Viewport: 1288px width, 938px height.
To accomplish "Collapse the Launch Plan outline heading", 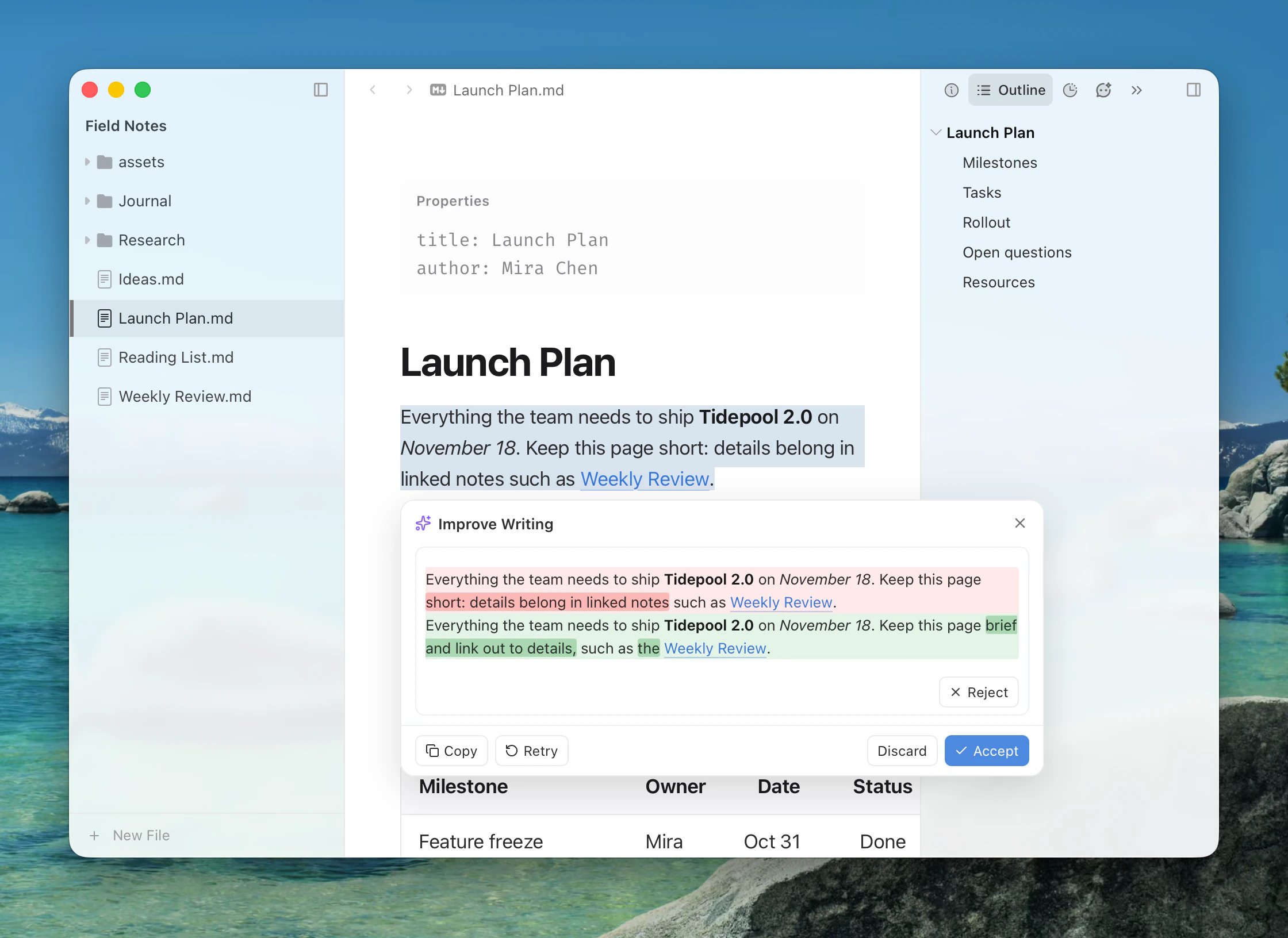I will click(x=936, y=133).
